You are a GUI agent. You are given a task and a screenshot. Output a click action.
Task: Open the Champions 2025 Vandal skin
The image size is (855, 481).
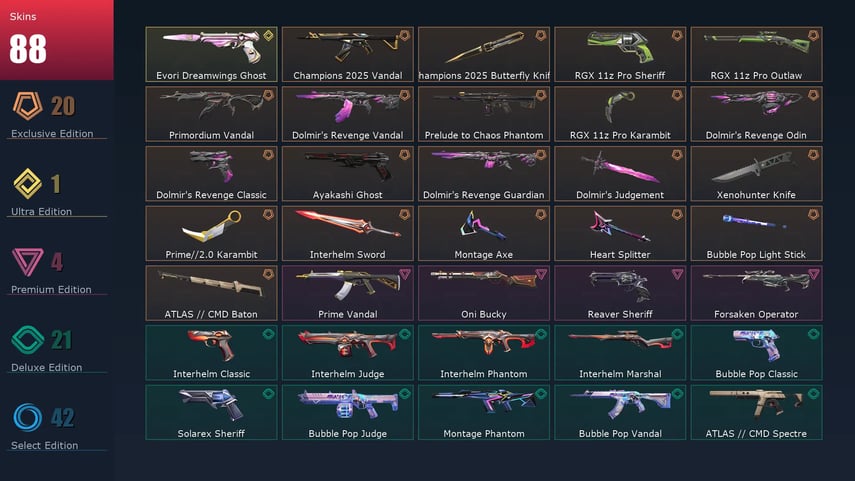tap(347, 55)
